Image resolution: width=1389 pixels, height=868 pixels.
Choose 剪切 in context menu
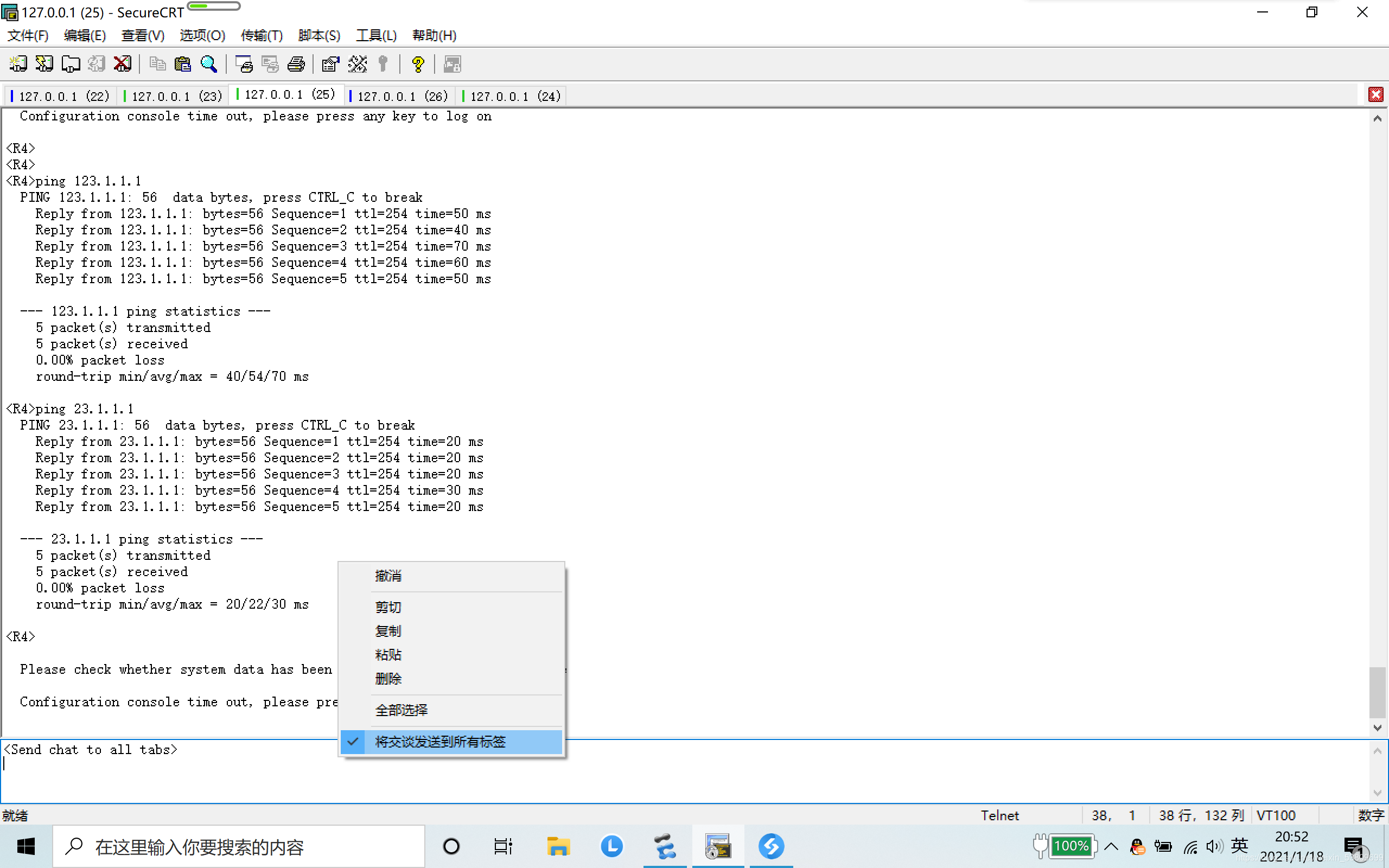point(451,607)
